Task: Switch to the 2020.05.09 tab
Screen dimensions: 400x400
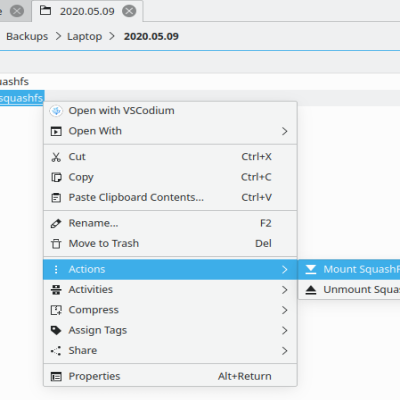Action: (x=87, y=11)
